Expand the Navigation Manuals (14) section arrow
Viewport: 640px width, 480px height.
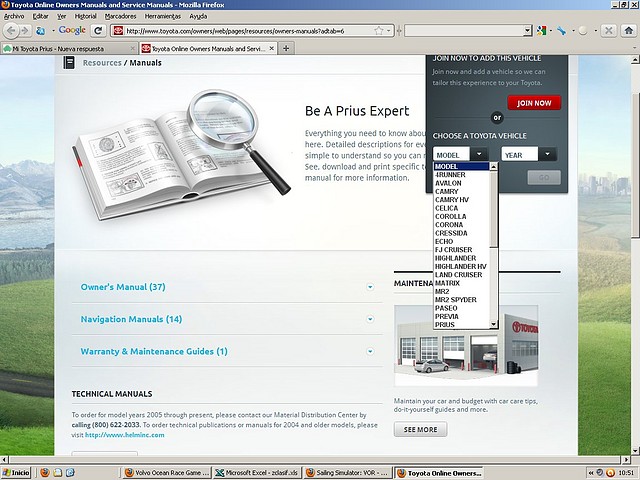pos(370,319)
